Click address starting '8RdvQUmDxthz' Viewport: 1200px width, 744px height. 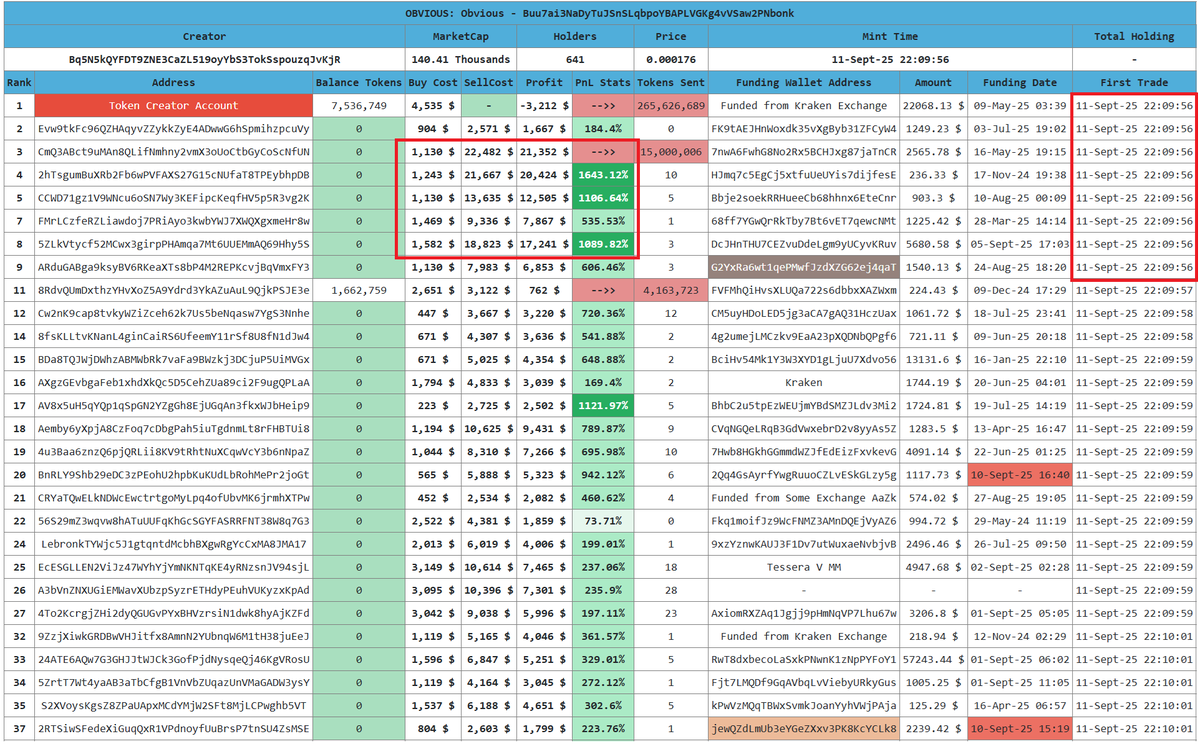[173, 290]
